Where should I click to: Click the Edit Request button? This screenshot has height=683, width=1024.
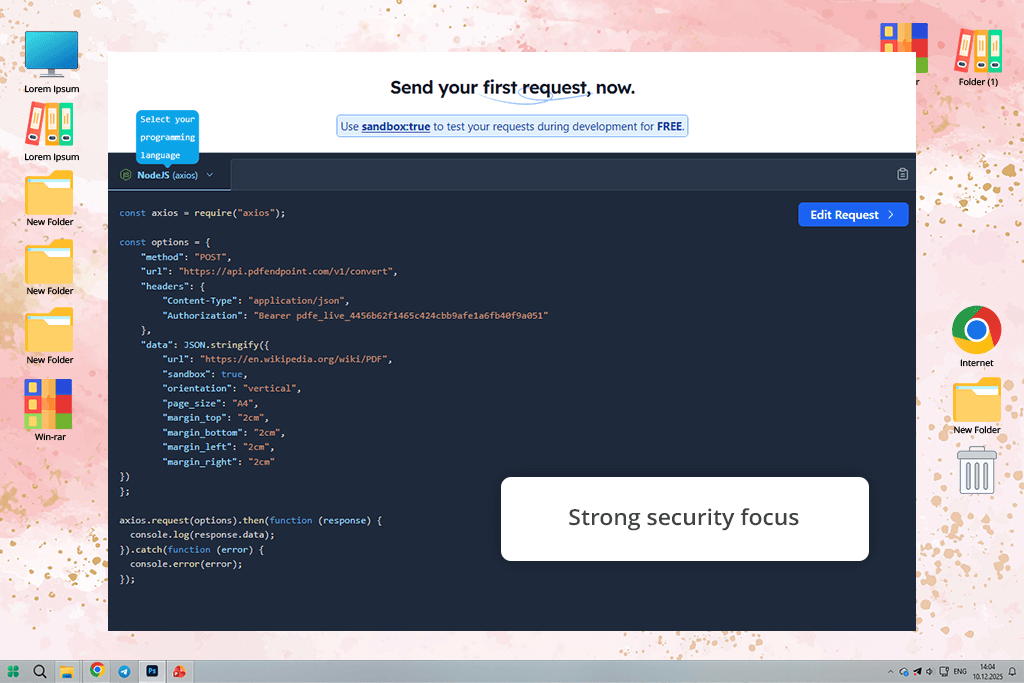pyautogui.click(x=853, y=215)
